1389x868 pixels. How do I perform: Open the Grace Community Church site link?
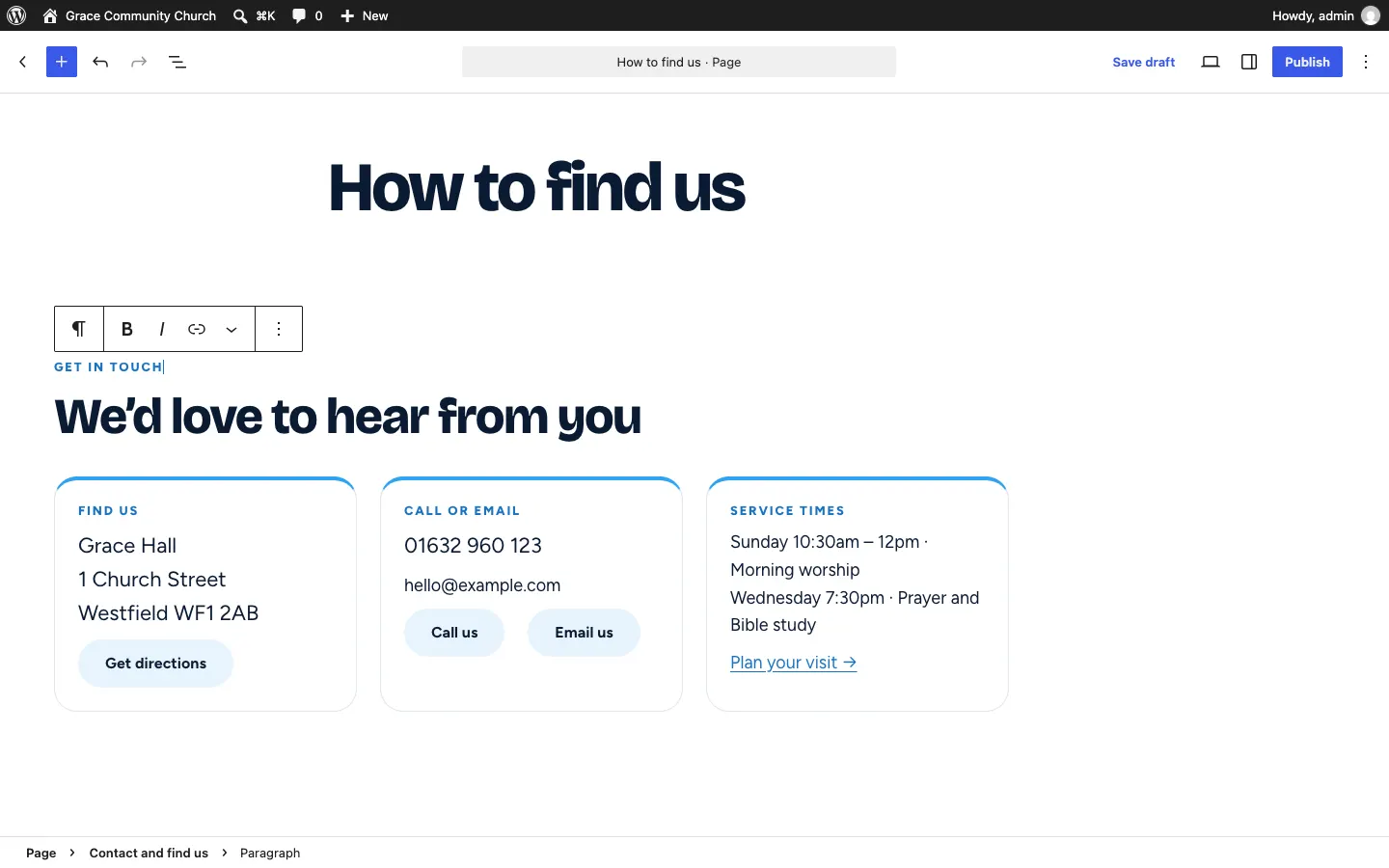pyautogui.click(x=129, y=15)
